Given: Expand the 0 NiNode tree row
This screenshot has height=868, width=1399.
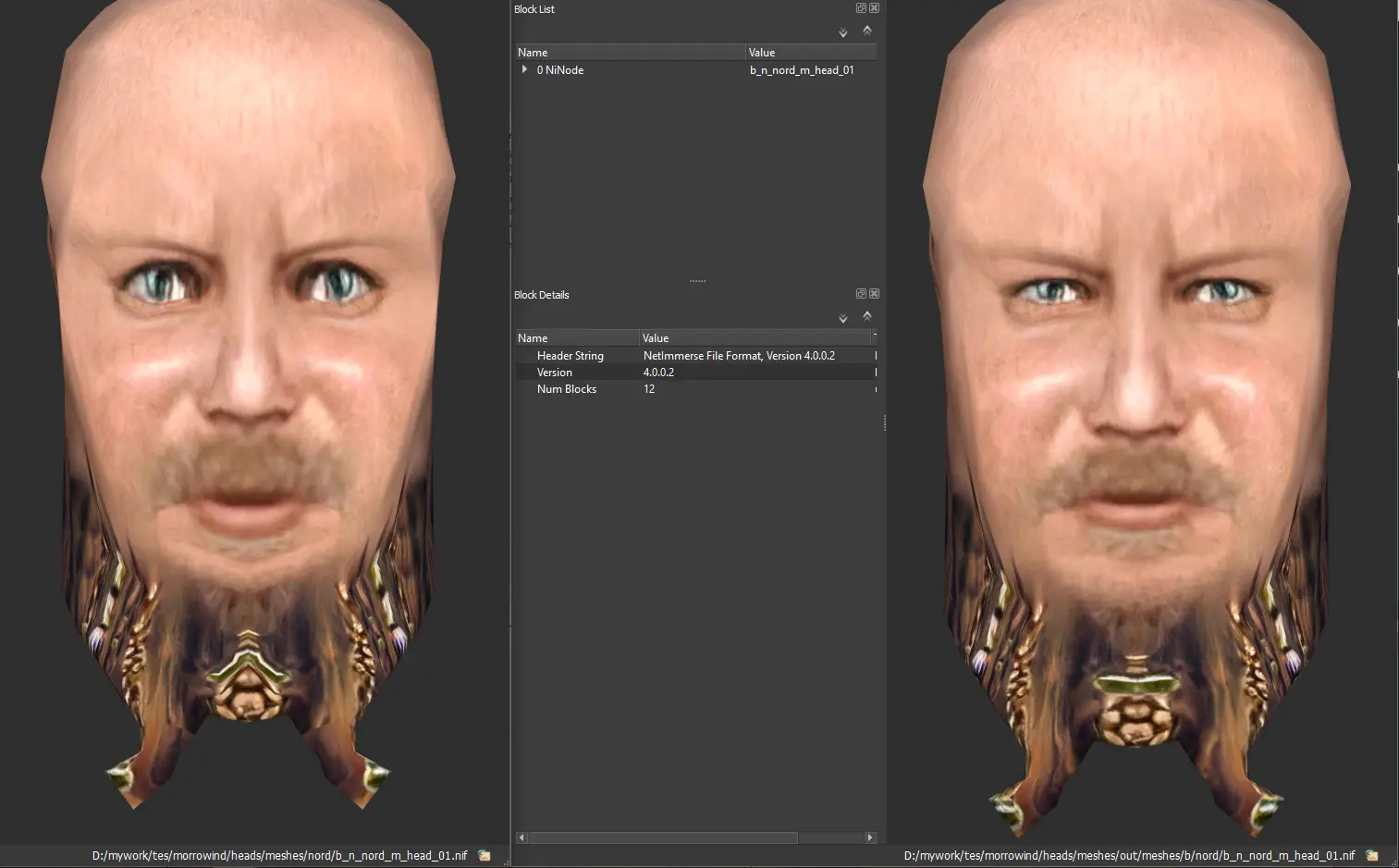Looking at the screenshot, I should coord(524,69).
